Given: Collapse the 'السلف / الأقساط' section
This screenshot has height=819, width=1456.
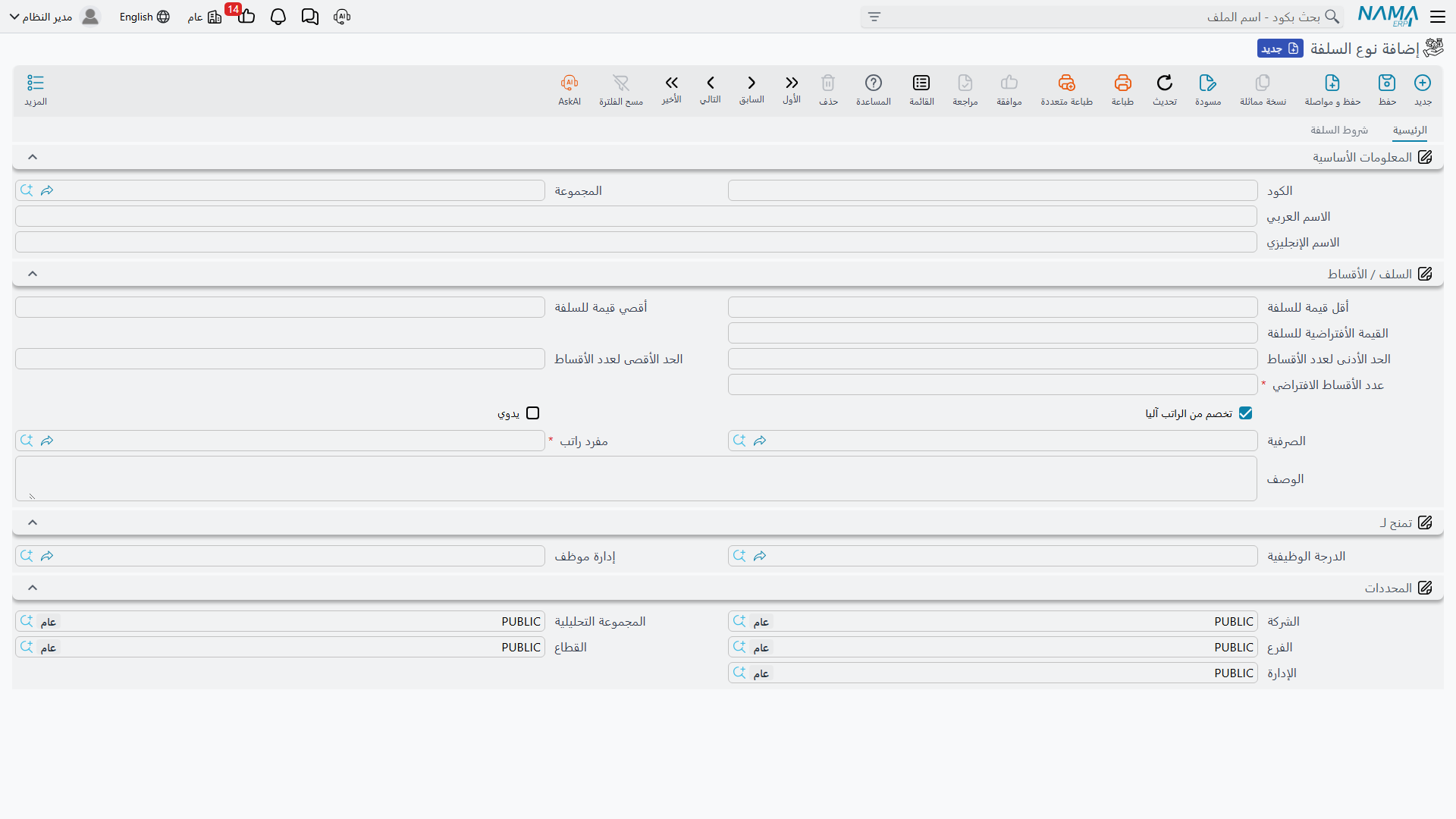Looking at the screenshot, I should pos(33,274).
